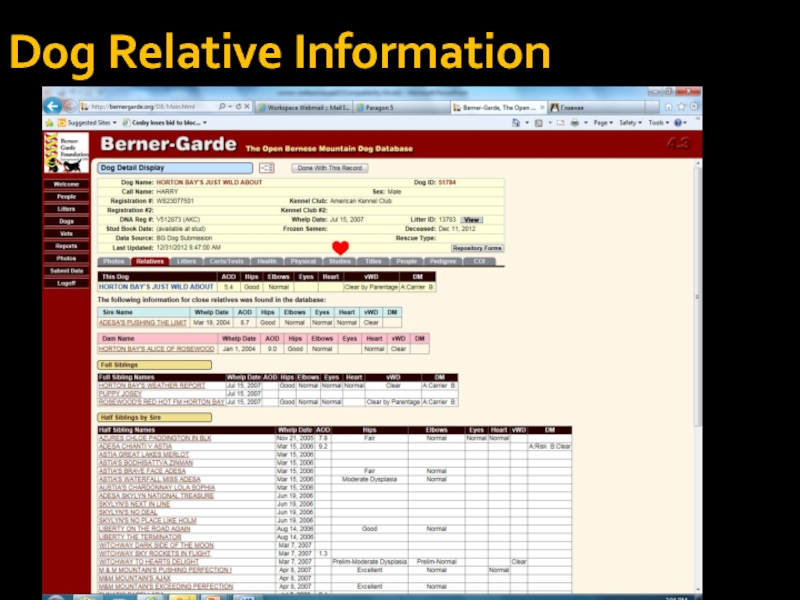This screenshot has width=800, height=600.
Task: Click the Dog Detail Display header field
Action: tap(175, 168)
